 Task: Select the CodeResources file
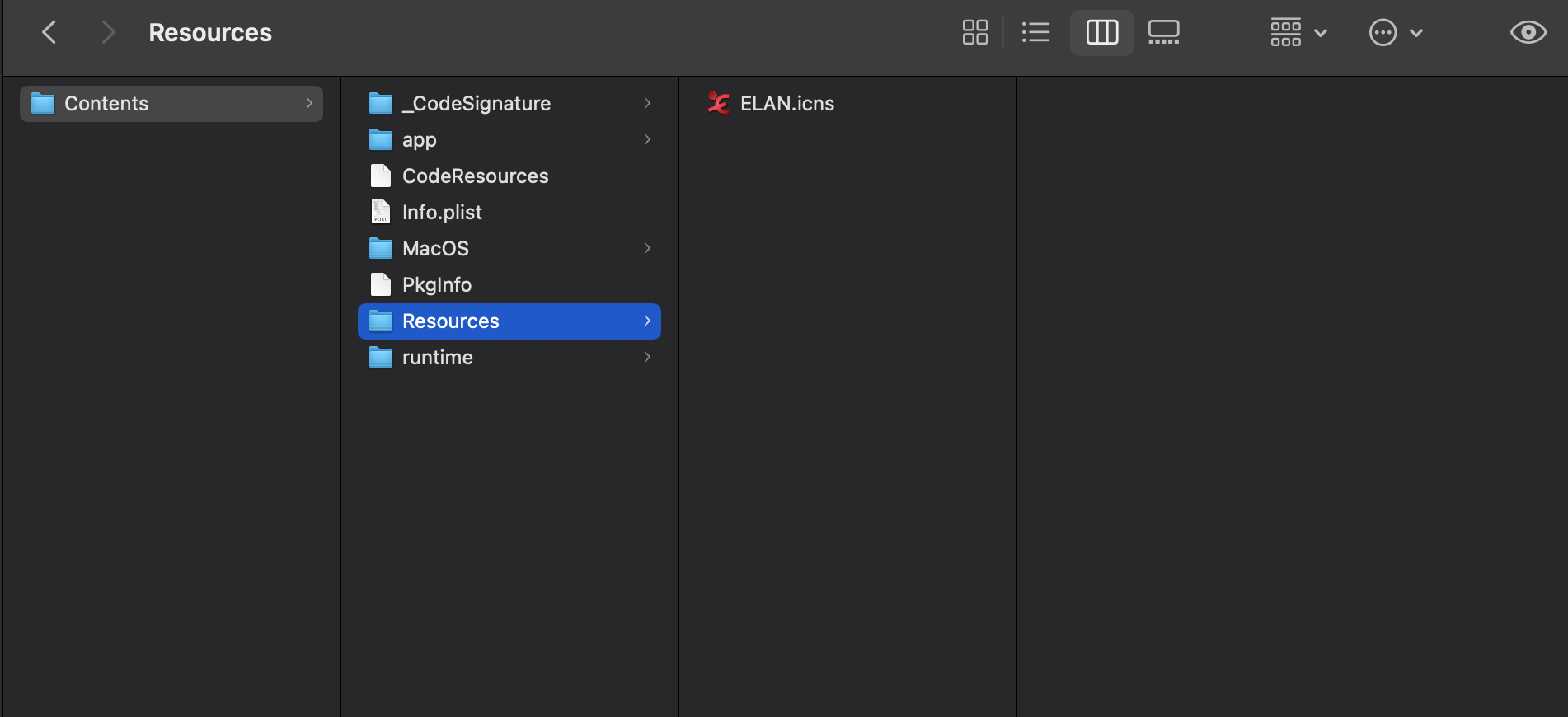pyautogui.click(x=475, y=176)
